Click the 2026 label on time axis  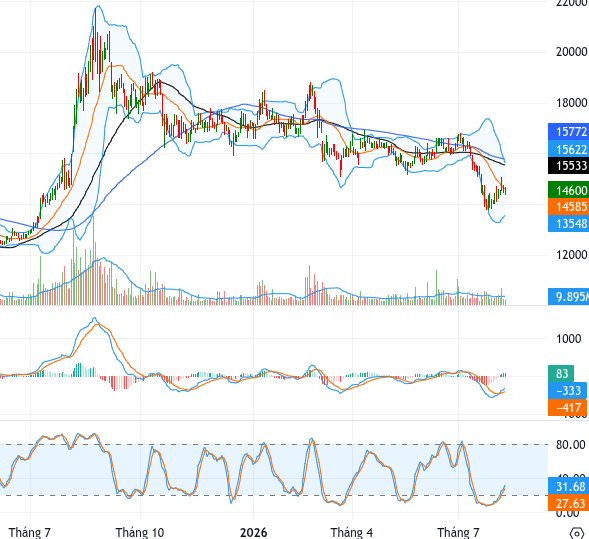(x=254, y=532)
